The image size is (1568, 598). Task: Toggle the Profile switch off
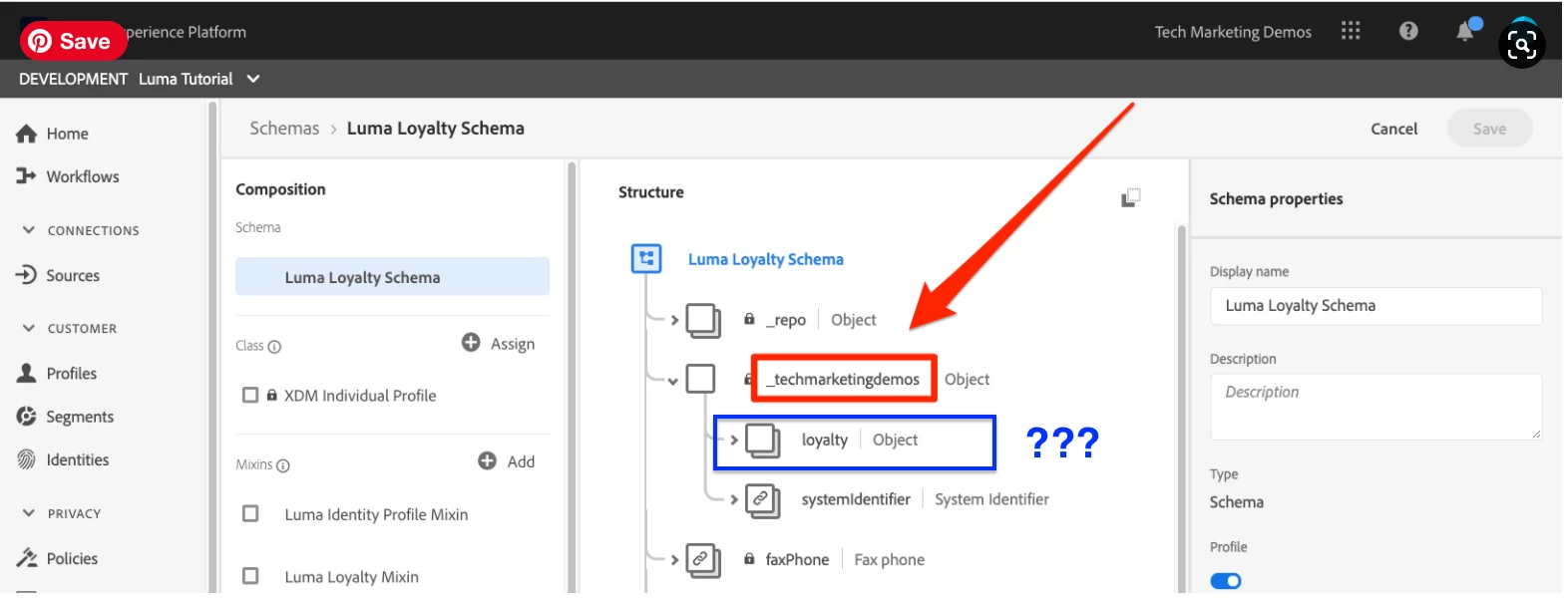[1226, 581]
